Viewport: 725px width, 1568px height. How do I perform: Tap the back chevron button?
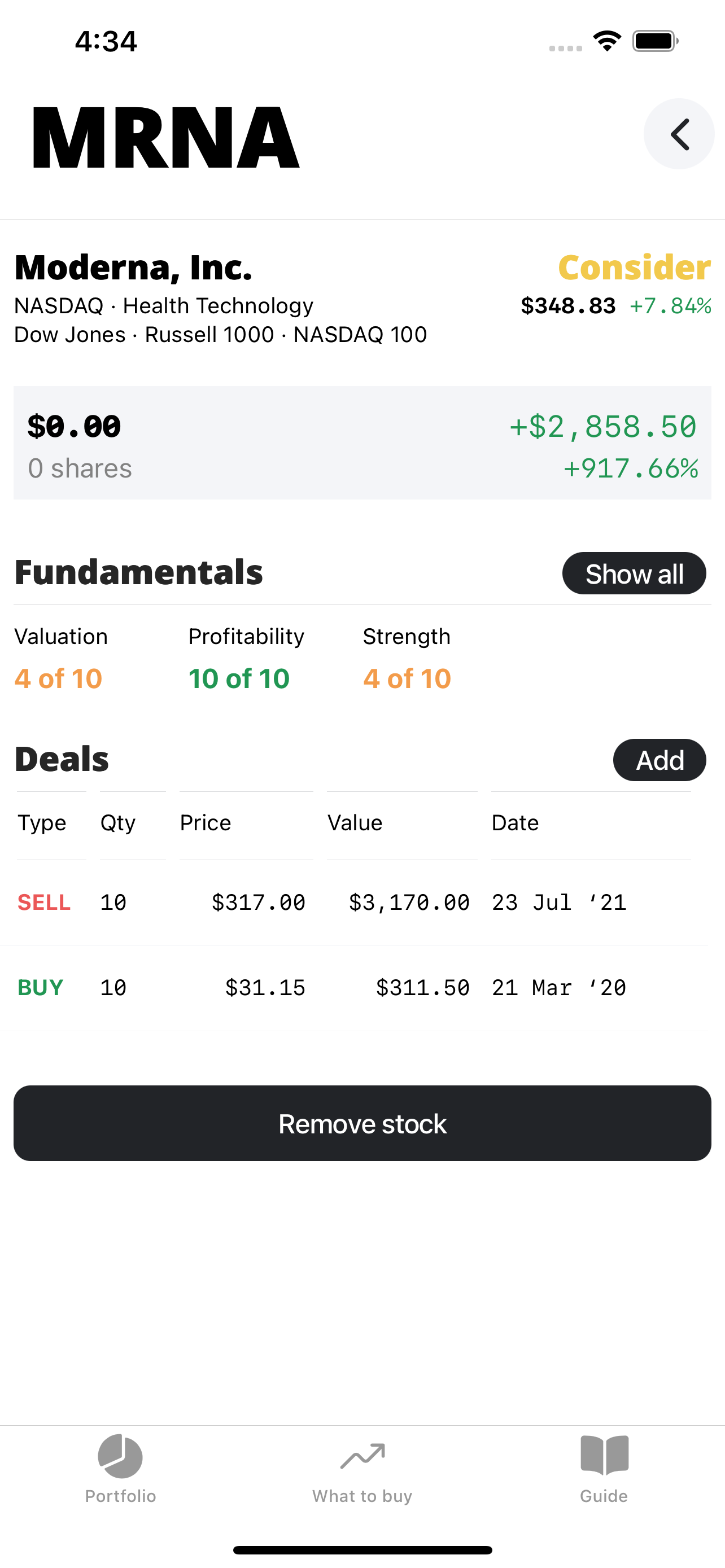[x=679, y=134]
